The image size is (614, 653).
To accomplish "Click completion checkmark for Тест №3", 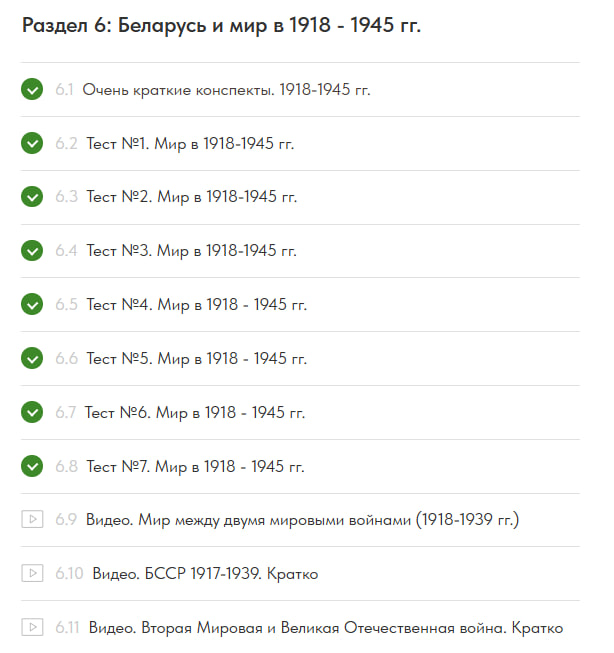I will pyautogui.click(x=32, y=251).
